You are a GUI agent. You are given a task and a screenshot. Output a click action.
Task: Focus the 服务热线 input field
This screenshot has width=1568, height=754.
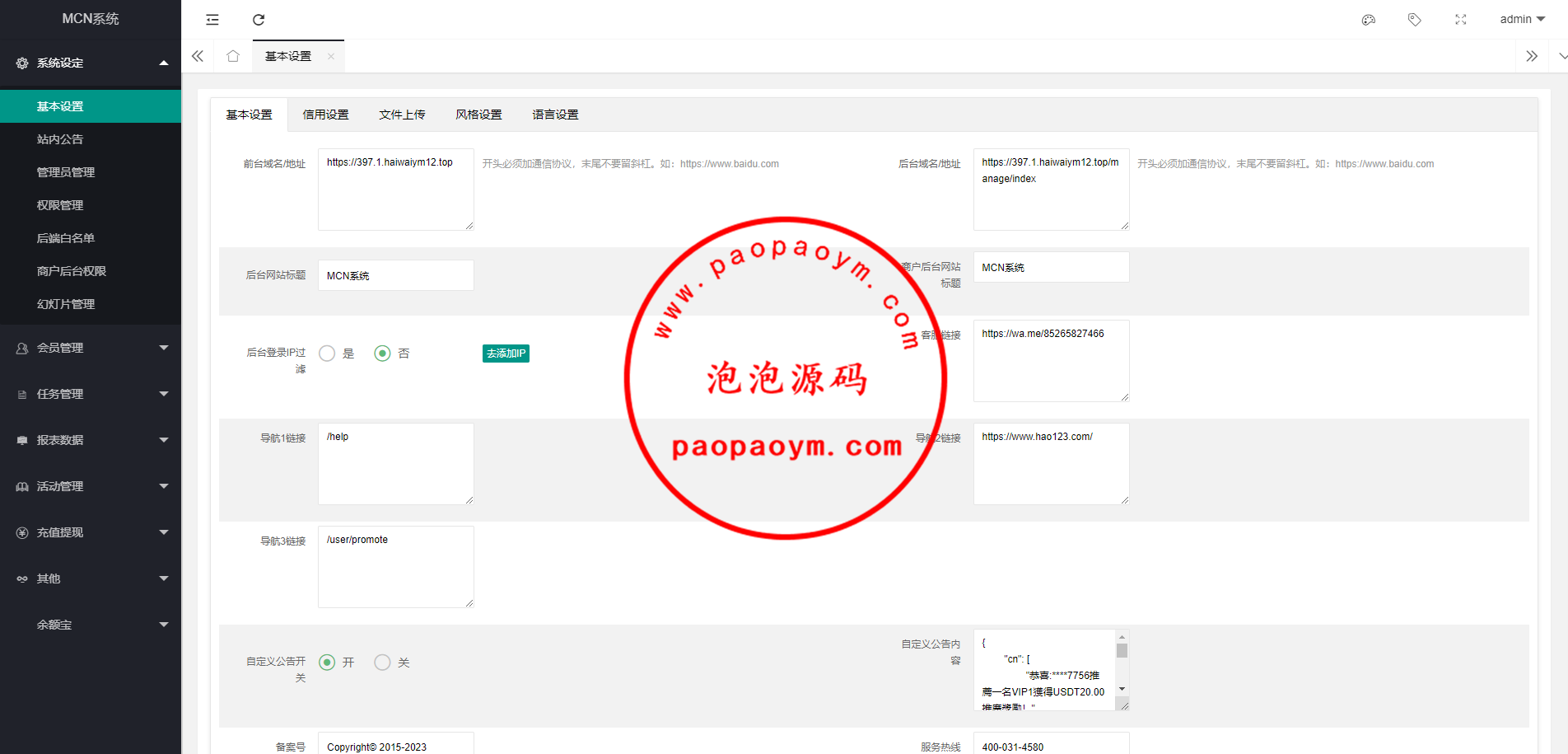(x=1051, y=744)
